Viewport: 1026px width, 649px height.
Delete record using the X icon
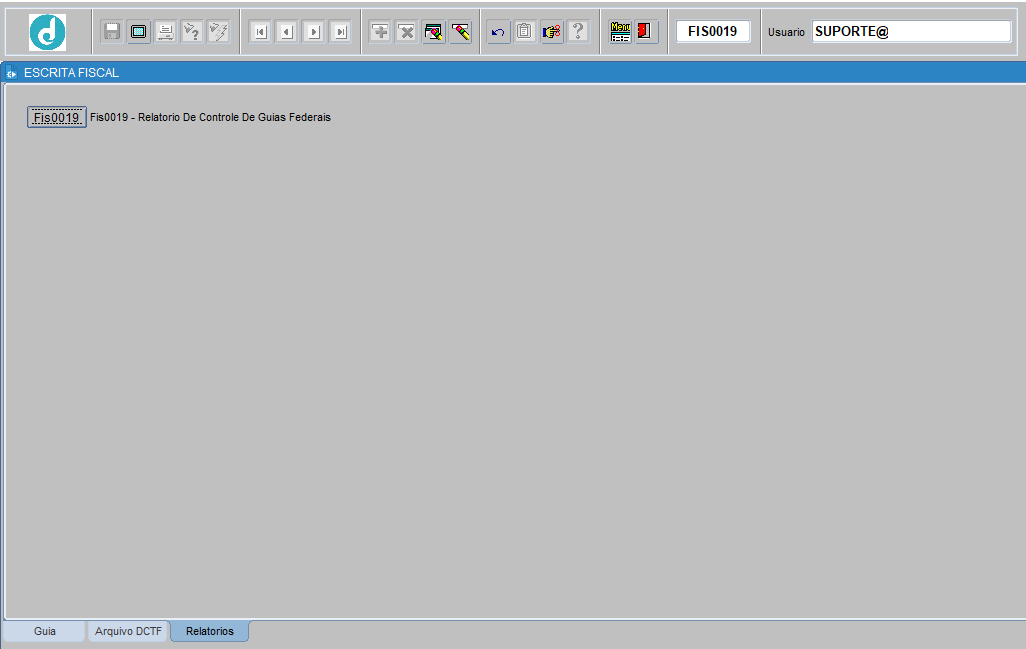click(x=407, y=32)
